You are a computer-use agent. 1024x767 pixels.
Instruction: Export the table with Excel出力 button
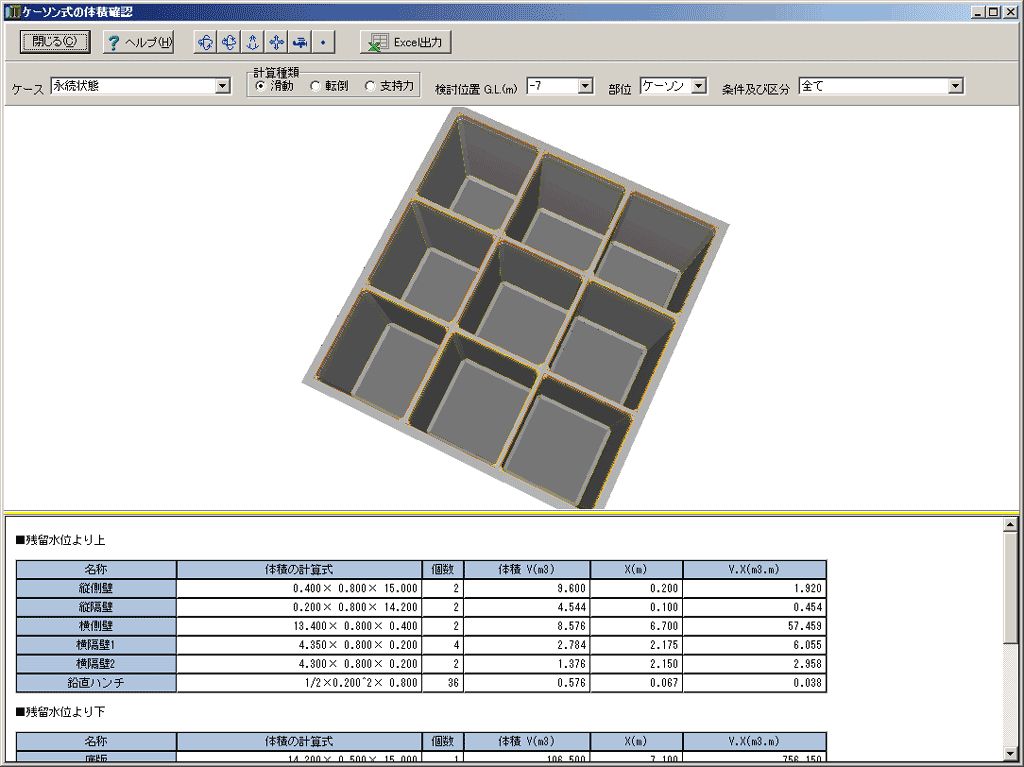tap(406, 42)
